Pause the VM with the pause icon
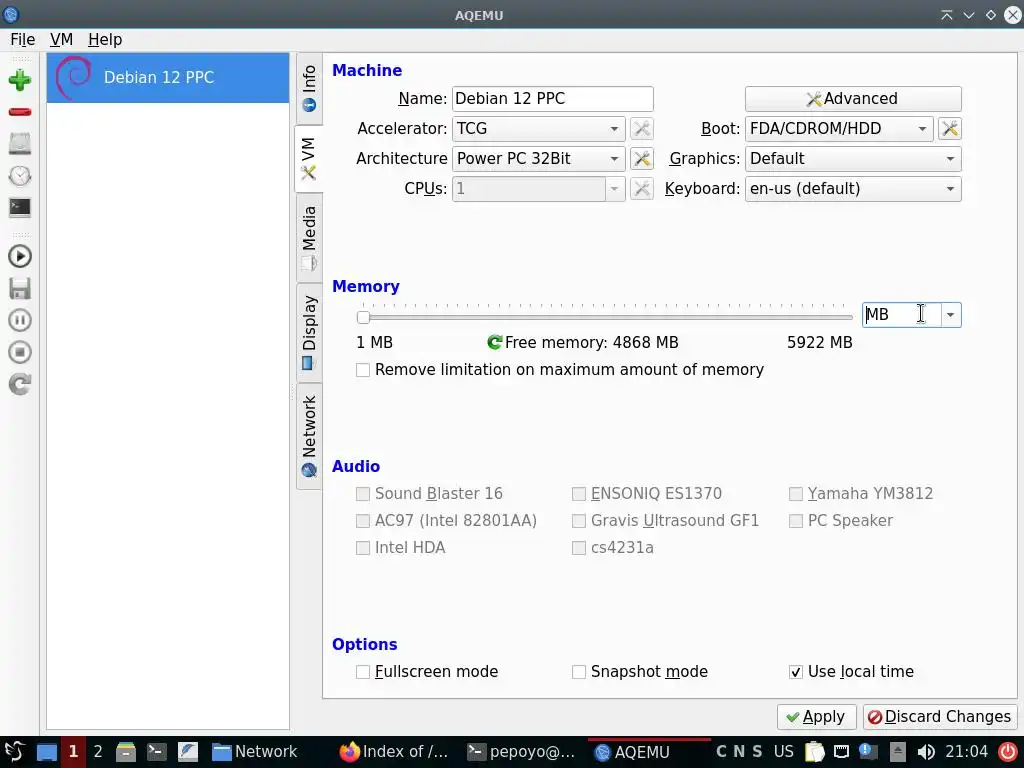This screenshot has height=768, width=1024. pyautogui.click(x=20, y=320)
